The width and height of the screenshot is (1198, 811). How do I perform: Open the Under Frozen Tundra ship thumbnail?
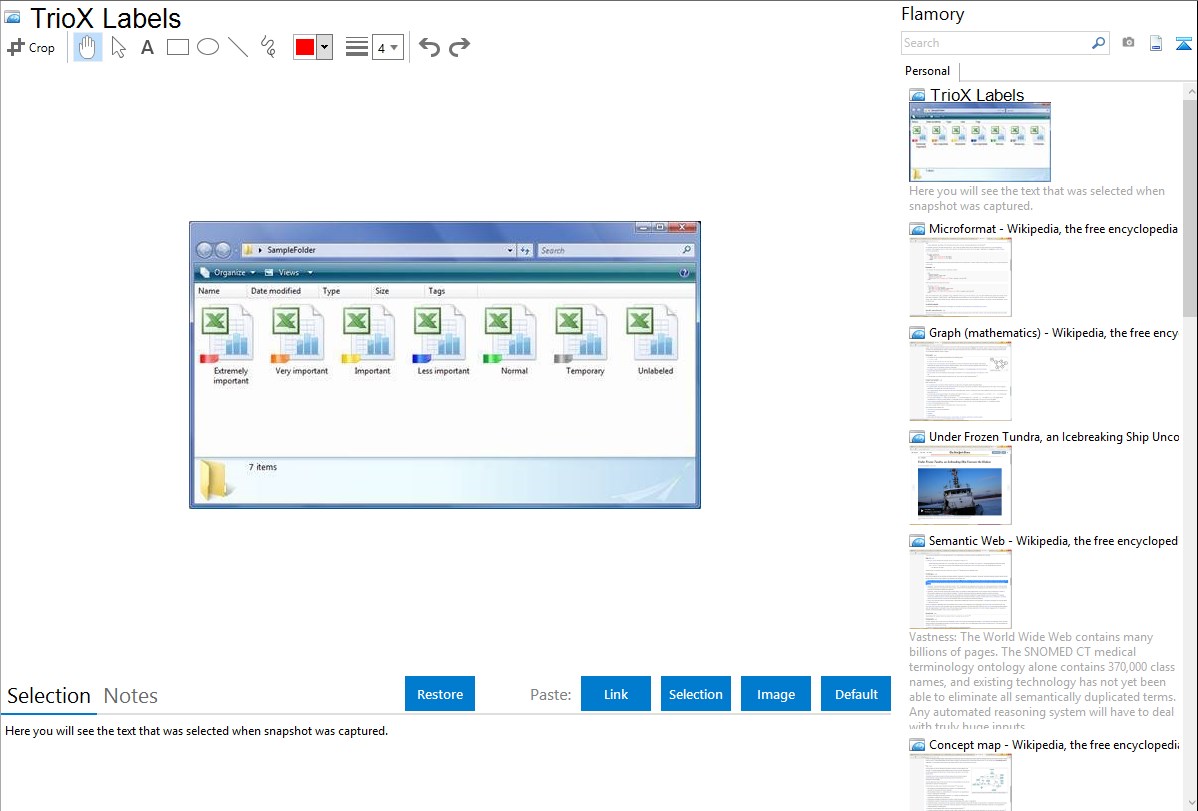(960, 485)
